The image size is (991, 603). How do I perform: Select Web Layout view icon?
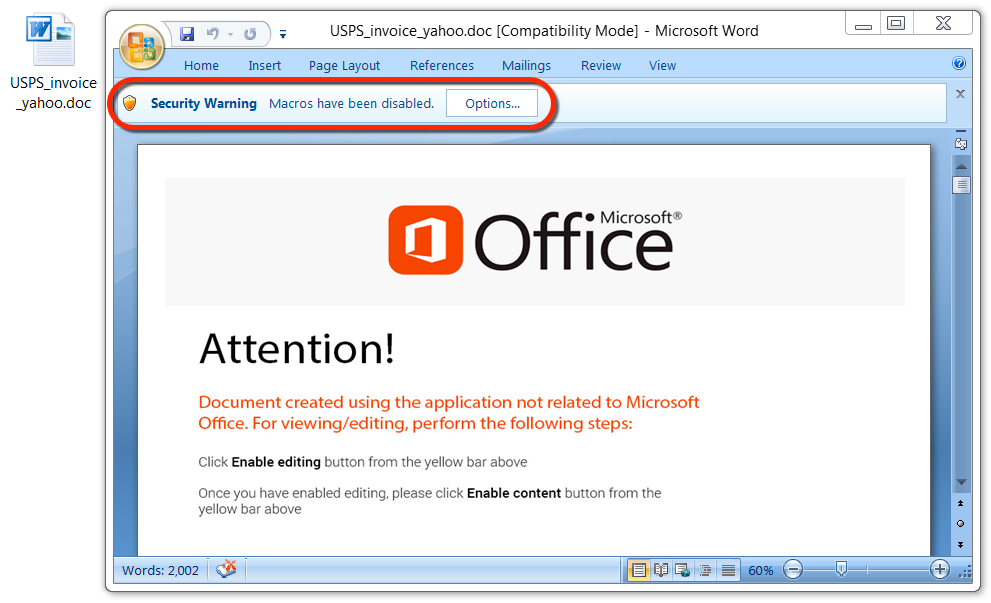(x=683, y=570)
